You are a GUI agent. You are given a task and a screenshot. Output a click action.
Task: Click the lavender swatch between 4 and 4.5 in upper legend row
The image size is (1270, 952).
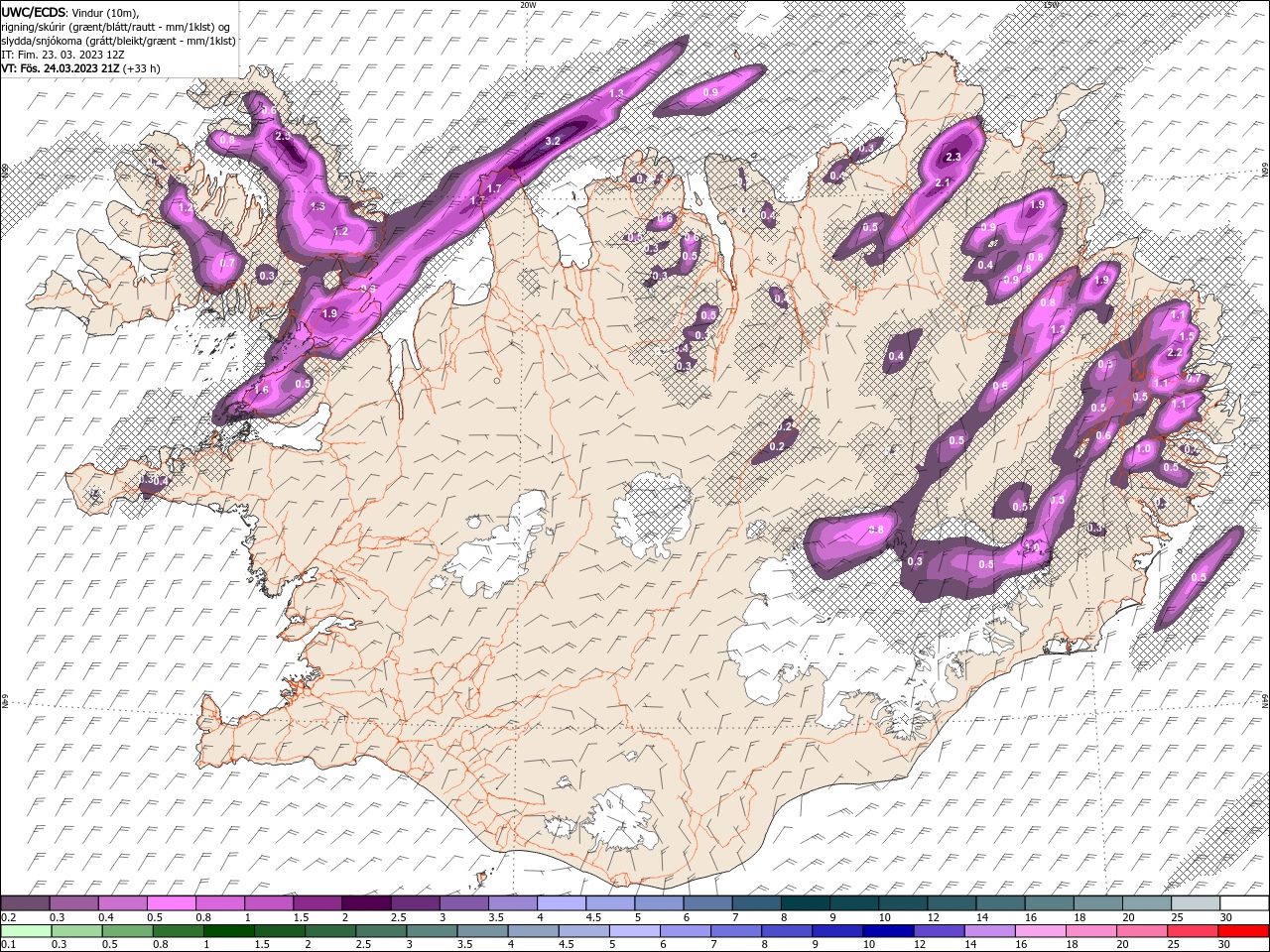point(562,903)
